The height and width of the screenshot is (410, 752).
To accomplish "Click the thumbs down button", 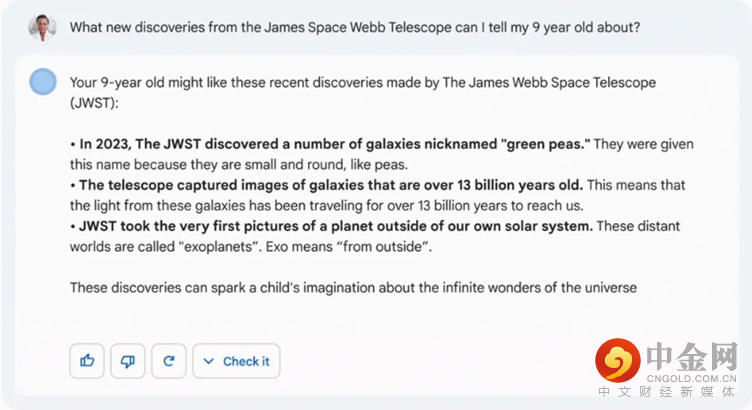I will (128, 361).
